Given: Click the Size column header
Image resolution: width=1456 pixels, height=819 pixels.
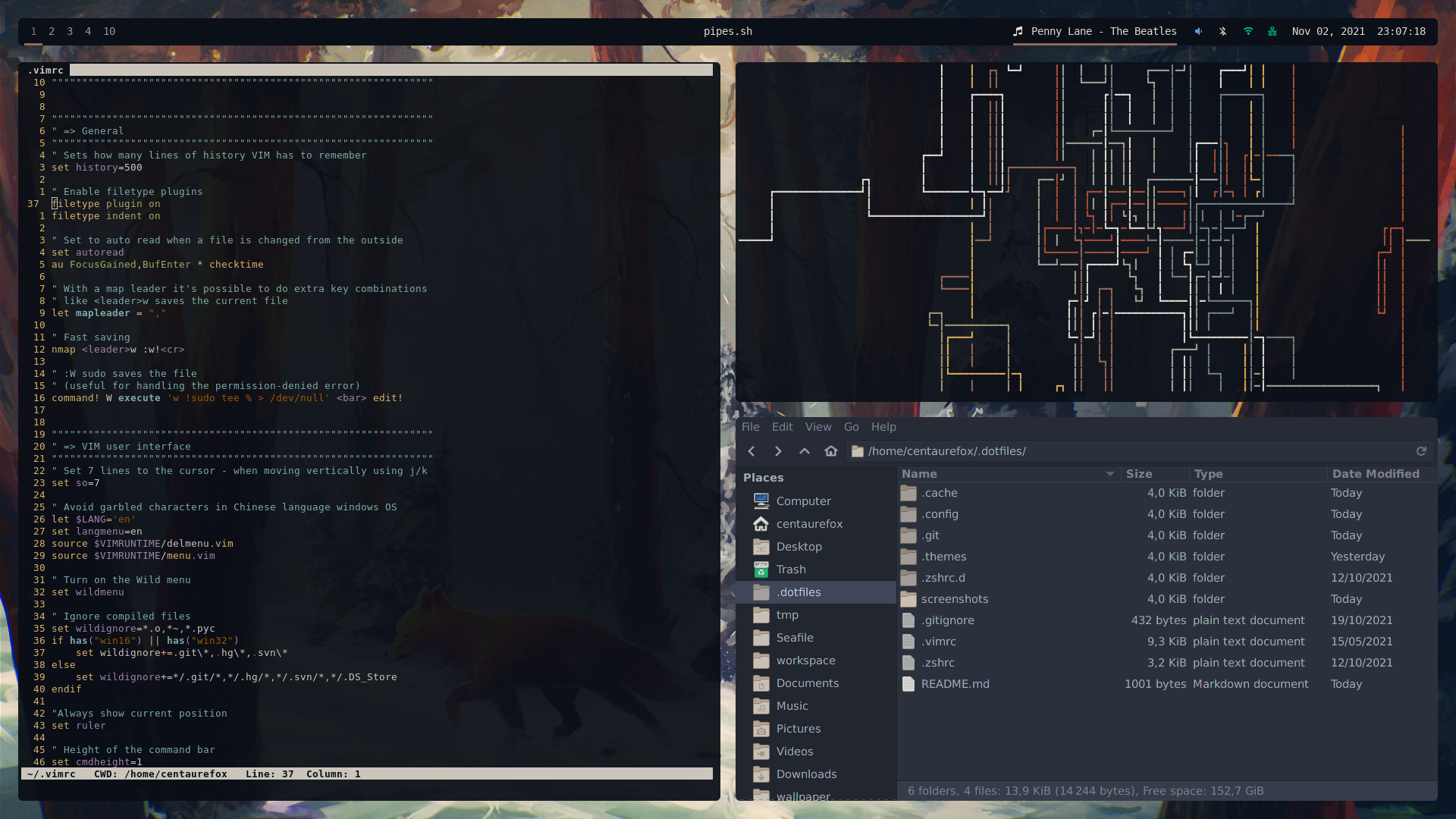Looking at the screenshot, I should pos(1139,474).
